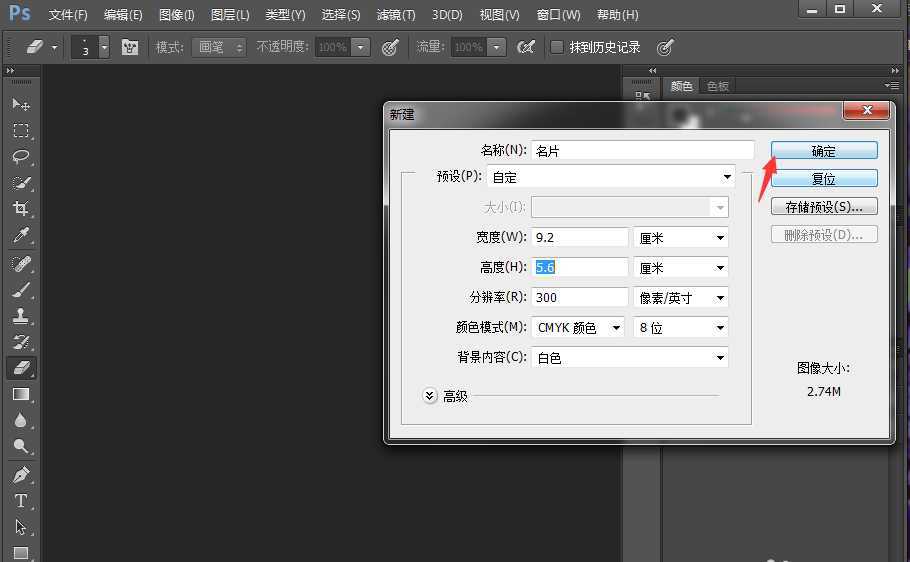
Task: Switch to the 色板 tab
Action: coord(717,86)
